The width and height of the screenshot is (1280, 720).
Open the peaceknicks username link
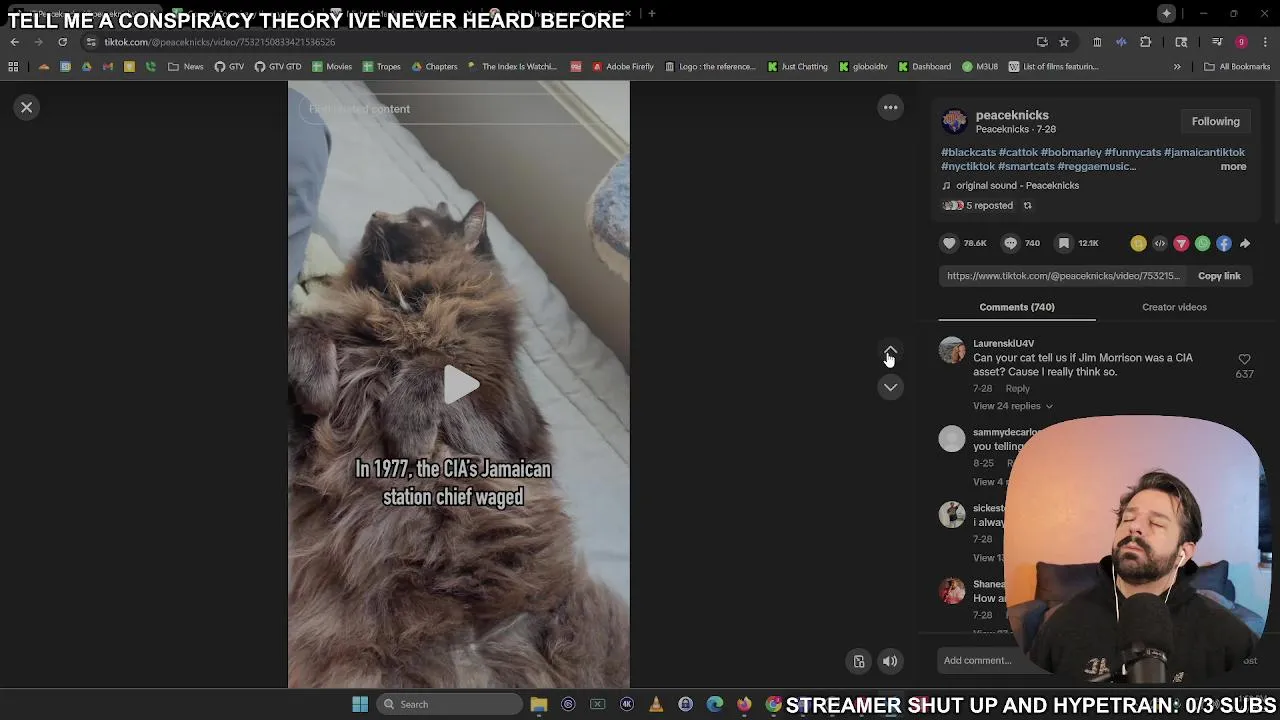[x=1012, y=115]
